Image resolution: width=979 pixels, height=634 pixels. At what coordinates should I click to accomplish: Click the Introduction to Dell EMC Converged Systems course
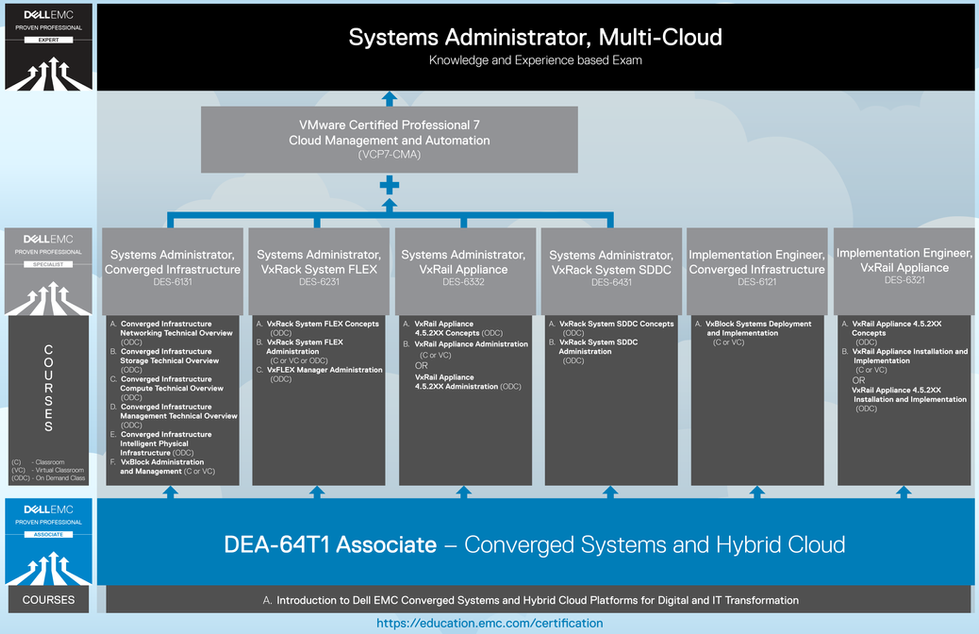[538, 600]
